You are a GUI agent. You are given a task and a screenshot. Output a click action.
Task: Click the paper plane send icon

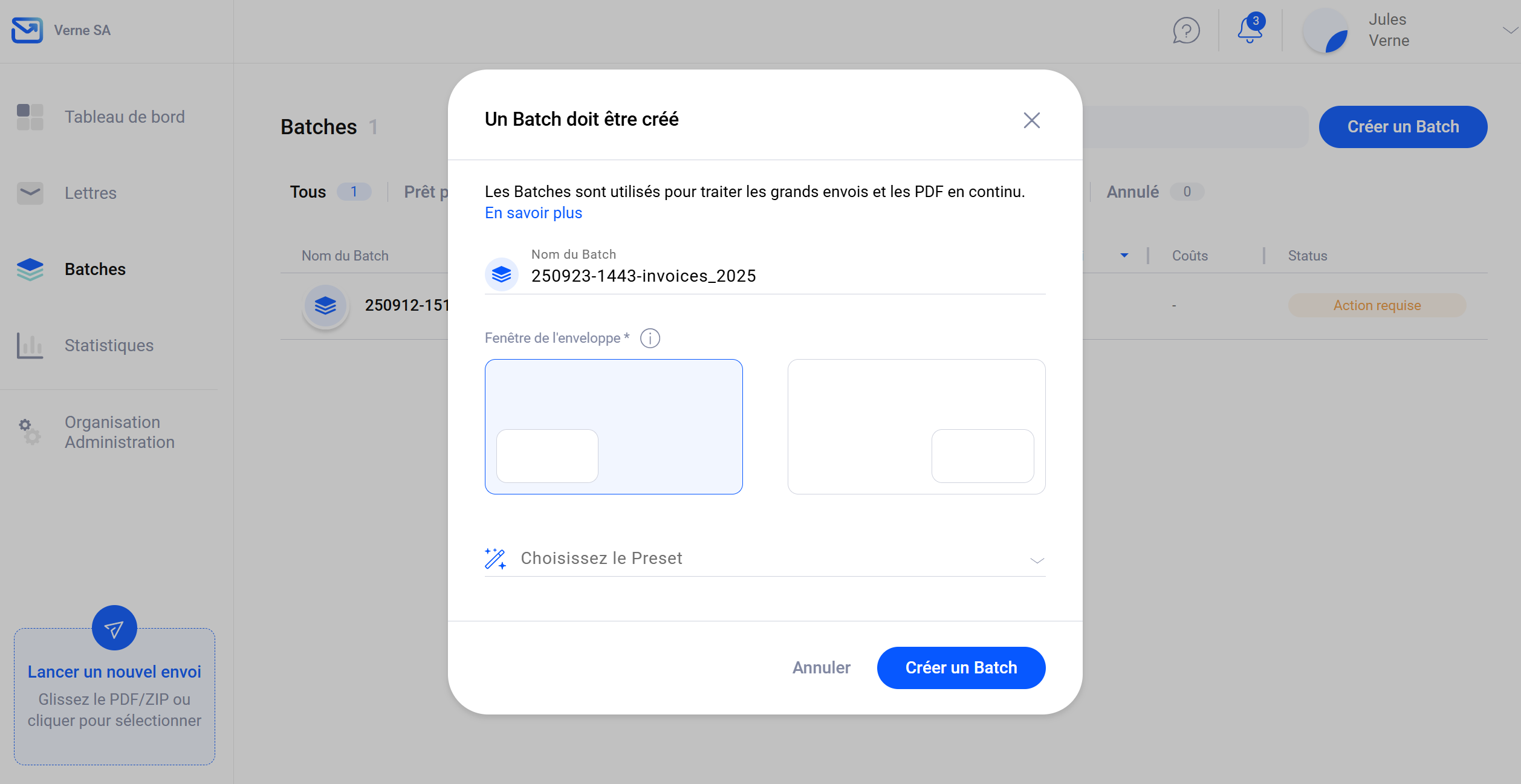114,629
